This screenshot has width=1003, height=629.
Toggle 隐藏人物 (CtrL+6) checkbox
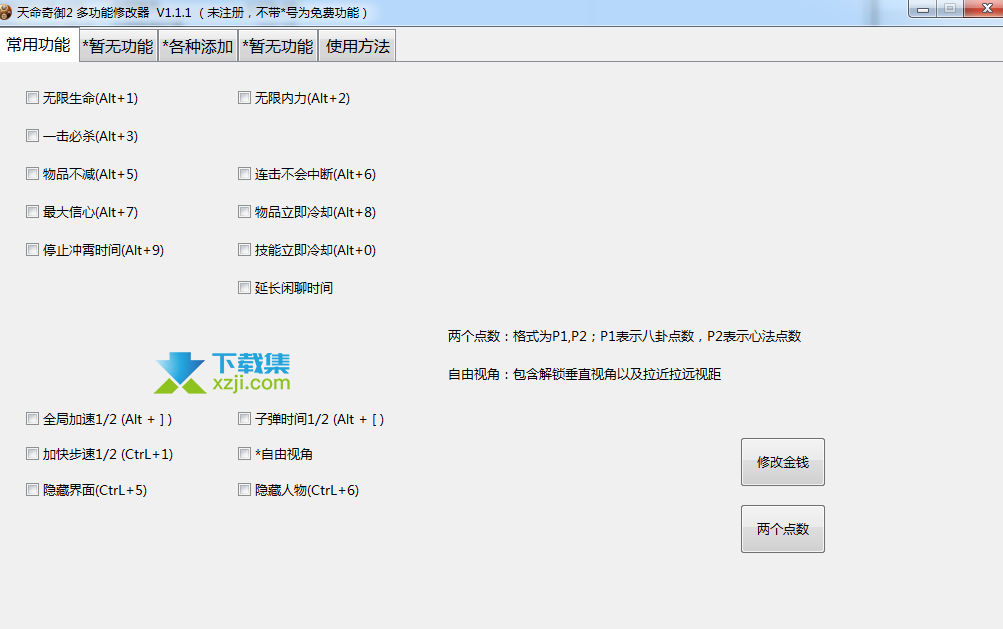pos(245,490)
